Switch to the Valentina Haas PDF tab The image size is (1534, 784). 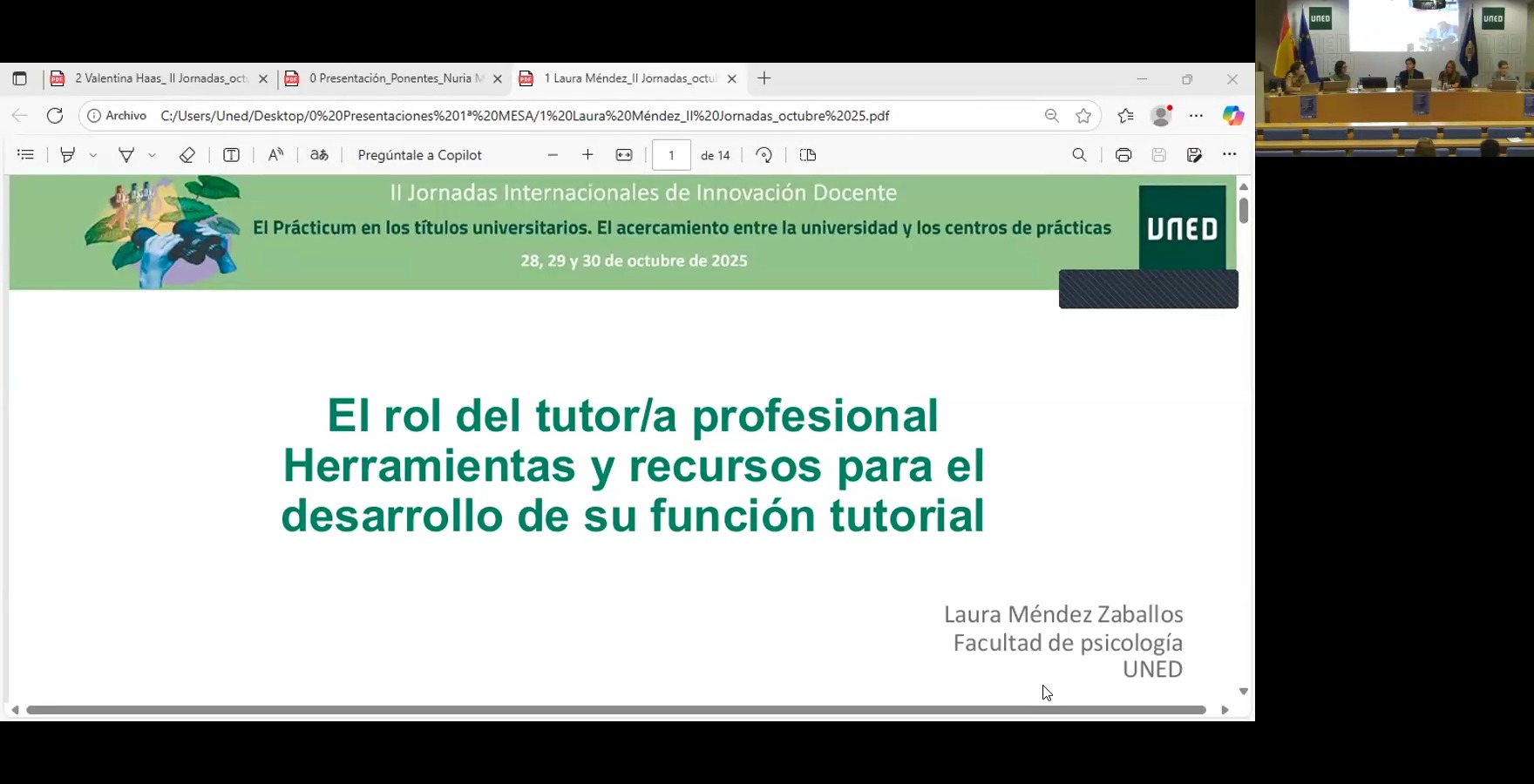[x=157, y=78]
